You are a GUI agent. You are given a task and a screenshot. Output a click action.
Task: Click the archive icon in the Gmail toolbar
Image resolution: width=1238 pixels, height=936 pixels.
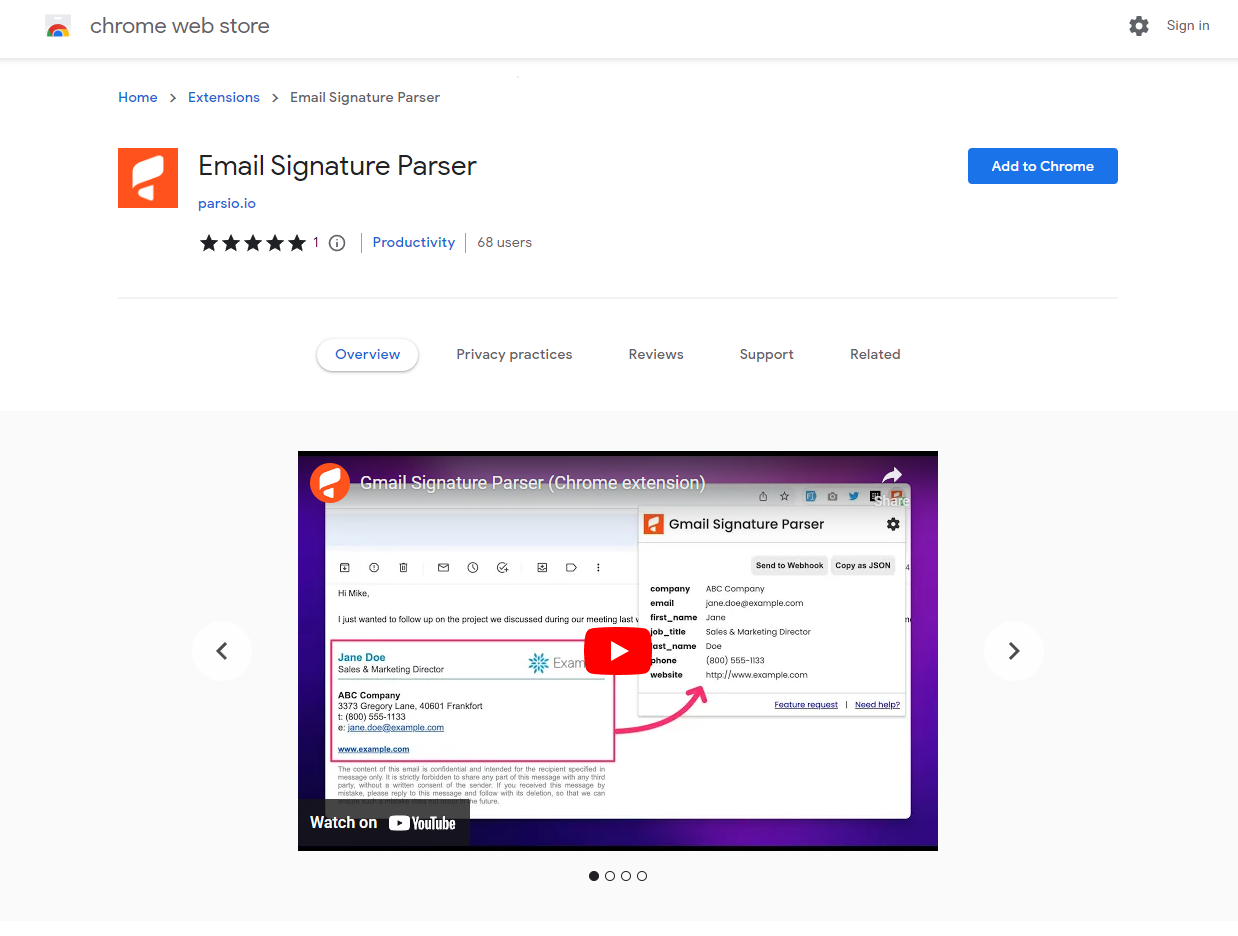(x=344, y=567)
